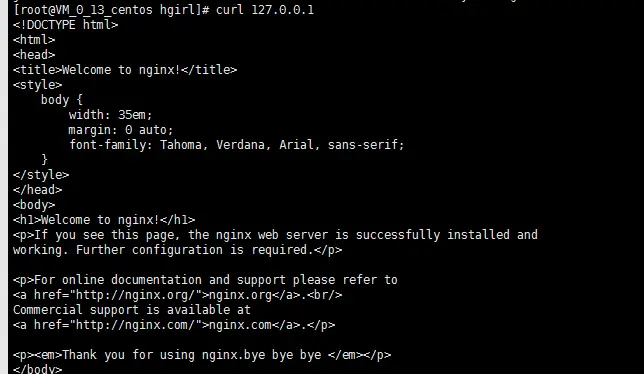Click the 'width: 35em;' CSS line
Image resolution: width=644 pixels, height=374 pixels.
pyautogui.click(x=110, y=115)
